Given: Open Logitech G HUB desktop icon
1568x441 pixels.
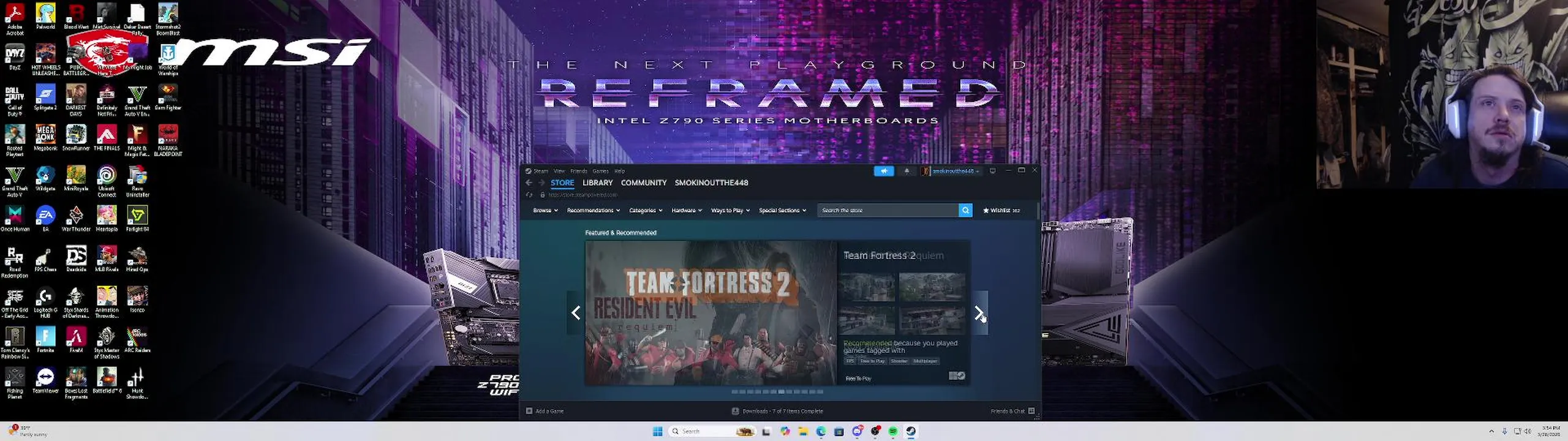Looking at the screenshot, I should (45, 303).
